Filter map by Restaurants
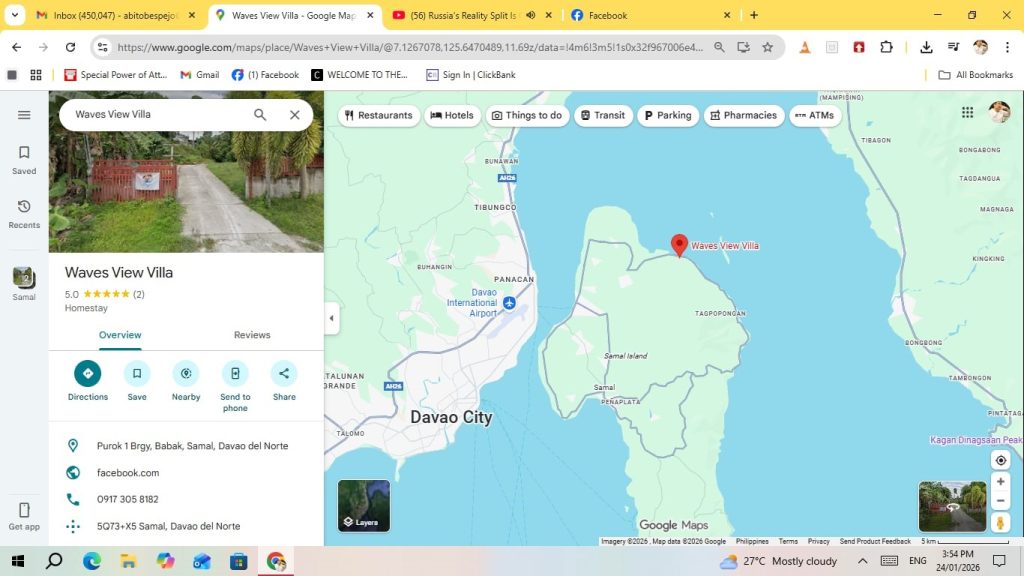 (x=378, y=115)
